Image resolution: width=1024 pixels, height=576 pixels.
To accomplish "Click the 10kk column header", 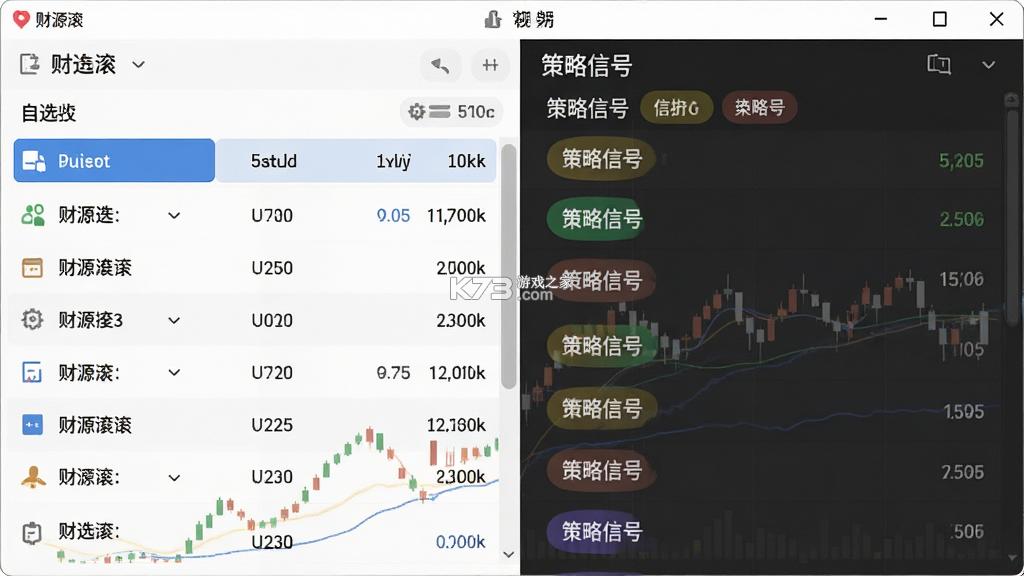I will pos(466,161).
